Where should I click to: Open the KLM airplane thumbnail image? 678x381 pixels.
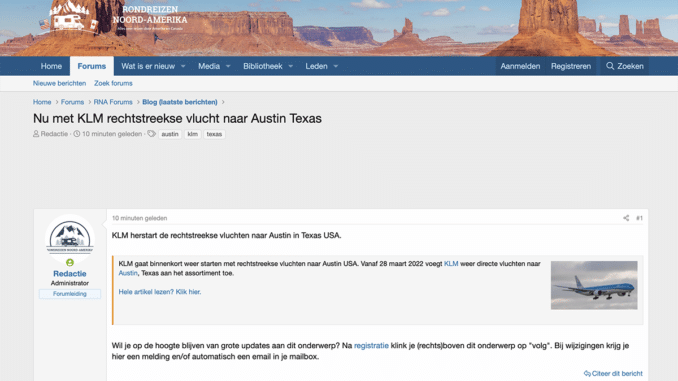pos(594,285)
